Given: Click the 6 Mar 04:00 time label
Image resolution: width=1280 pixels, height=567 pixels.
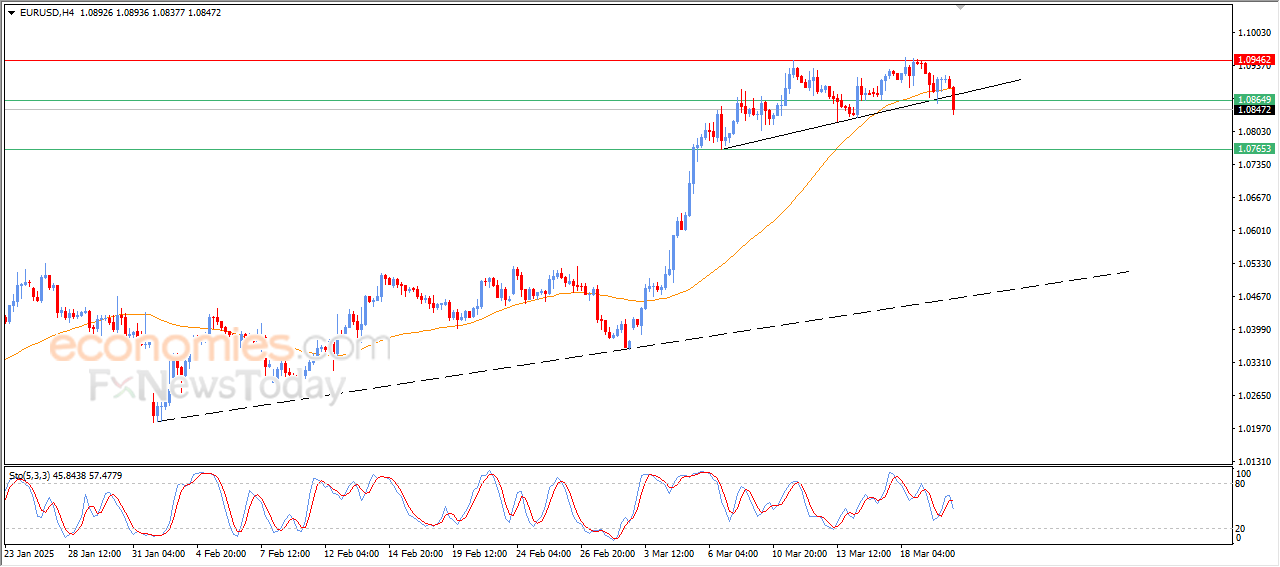Looking at the screenshot, I should coord(734,552).
